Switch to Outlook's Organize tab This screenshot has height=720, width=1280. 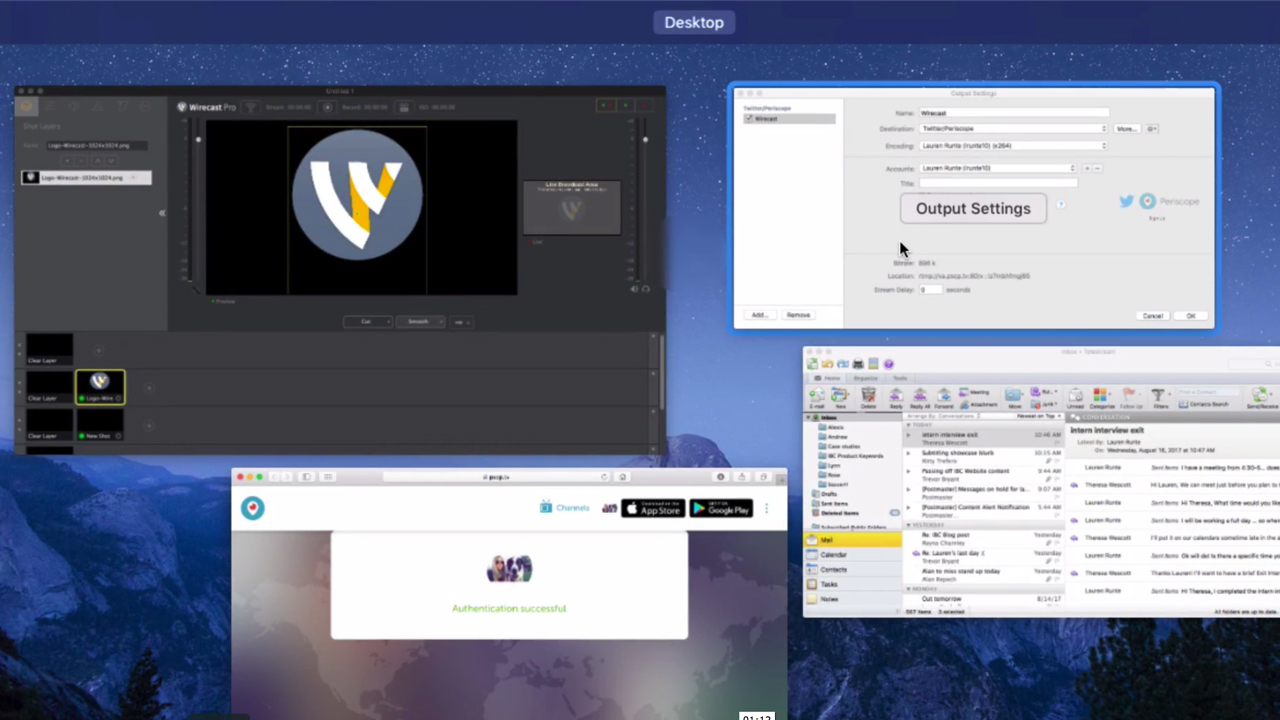click(865, 378)
